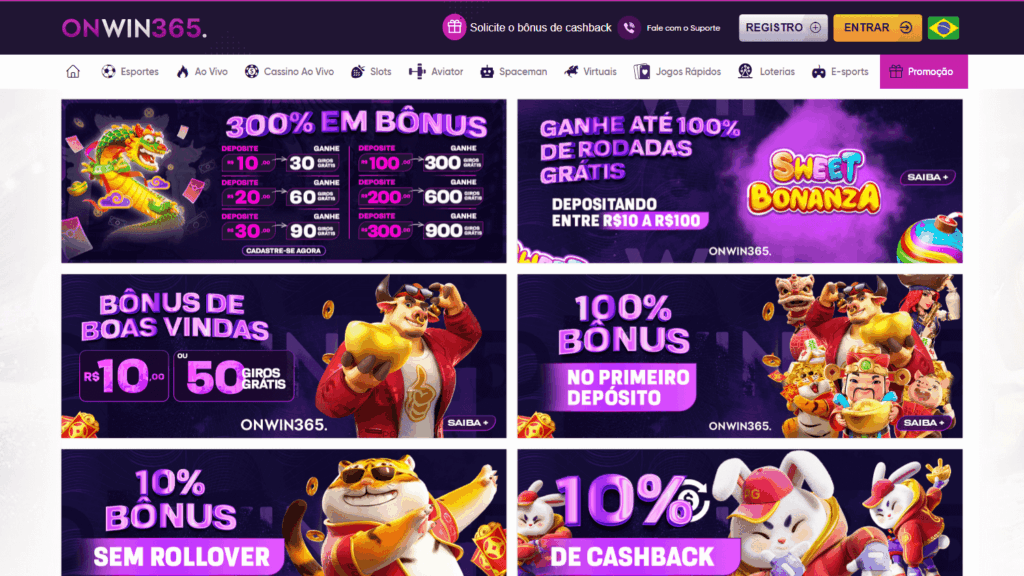Open Esportes soccer ball menu item

click(x=130, y=72)
